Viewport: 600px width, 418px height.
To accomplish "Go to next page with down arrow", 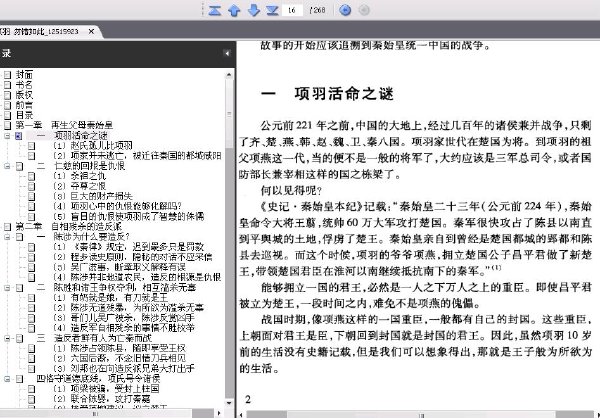I will point(254,10).
